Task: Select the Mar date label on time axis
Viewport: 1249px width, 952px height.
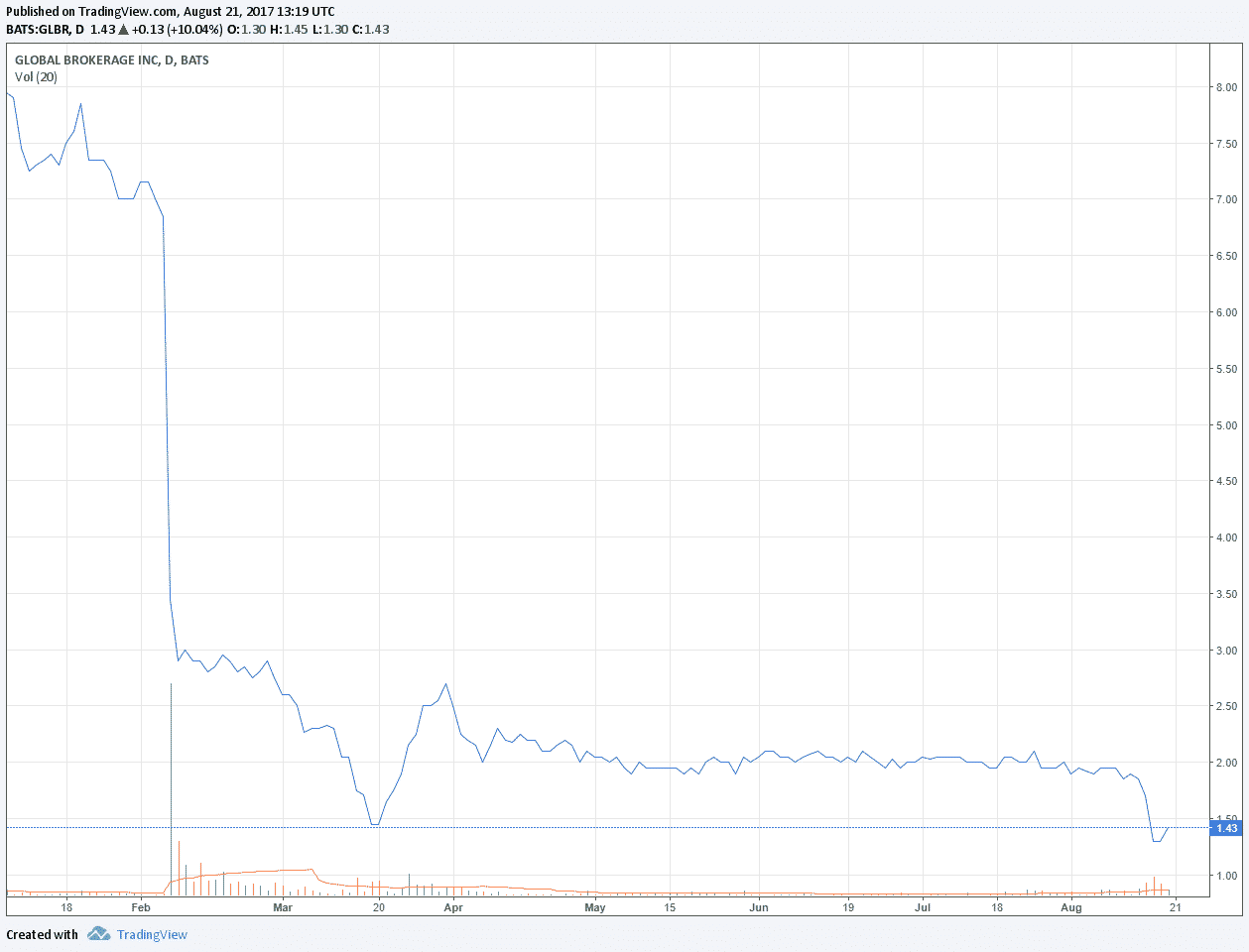Action: click(x=283, y=907)
